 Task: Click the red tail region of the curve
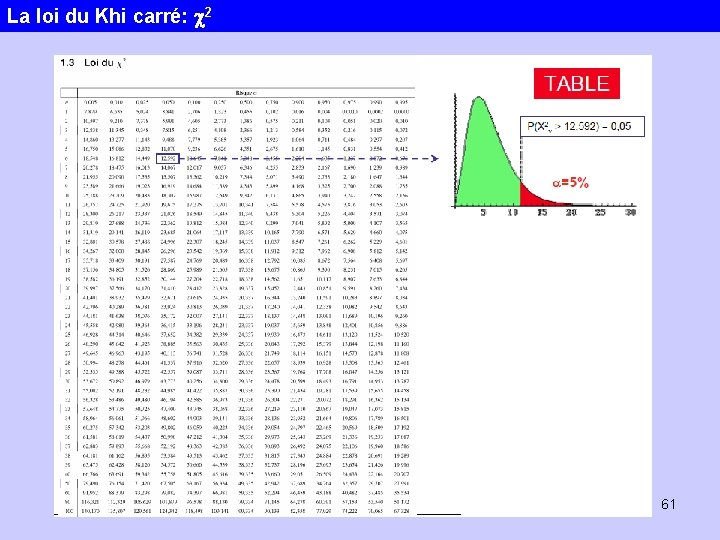[x=533, y=196]
